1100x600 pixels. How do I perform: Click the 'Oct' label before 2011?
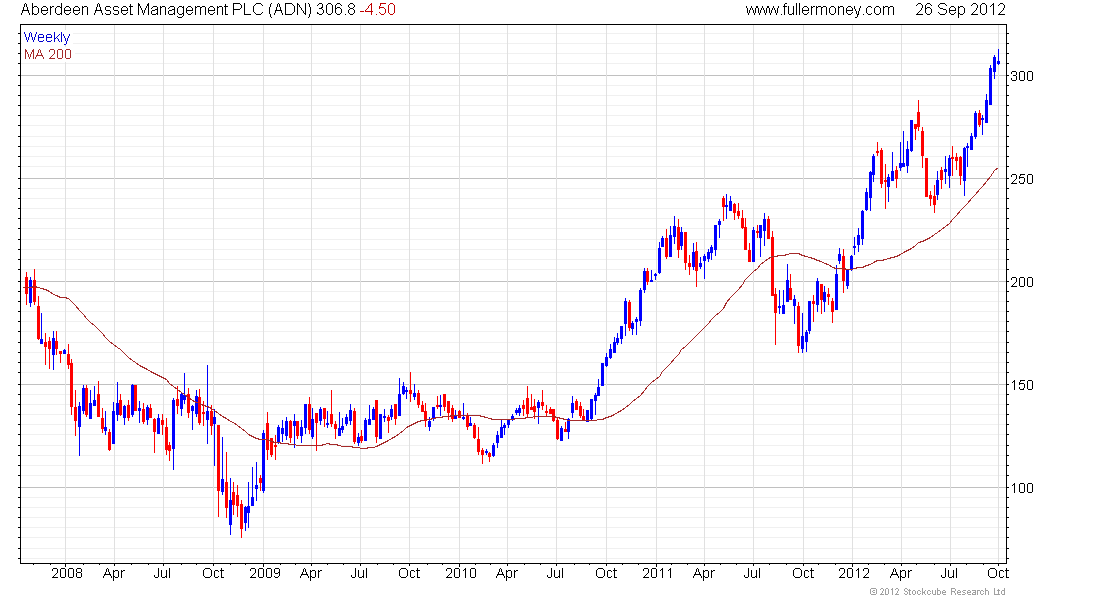pos(605,573)
